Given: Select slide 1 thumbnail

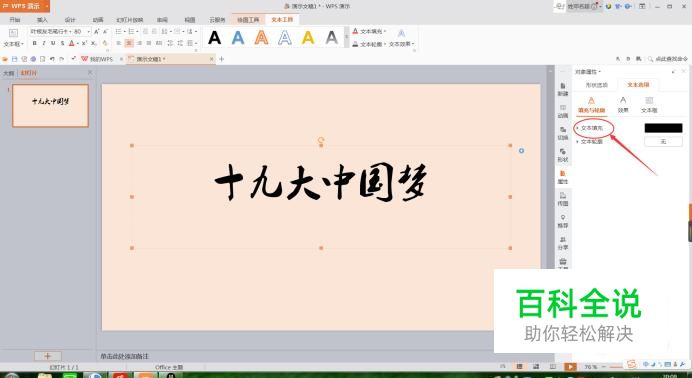Looking at the screenshot, I should pos(50,106).
